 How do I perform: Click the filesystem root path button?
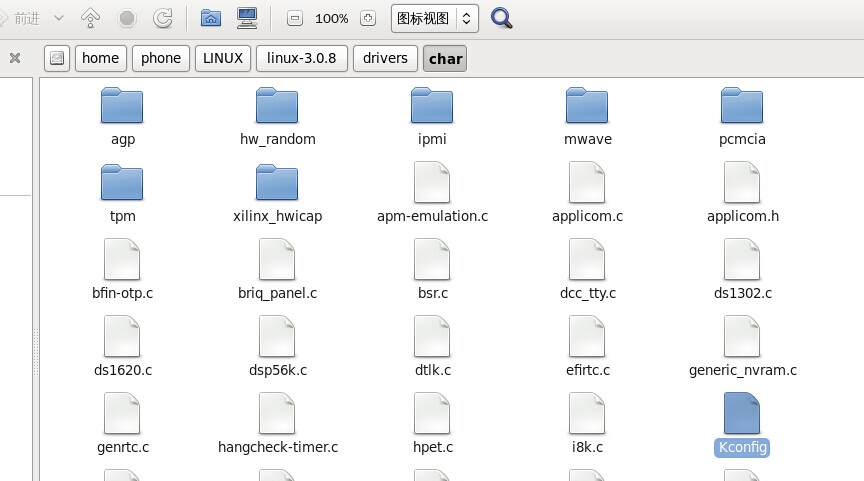[x=57, y=58]
